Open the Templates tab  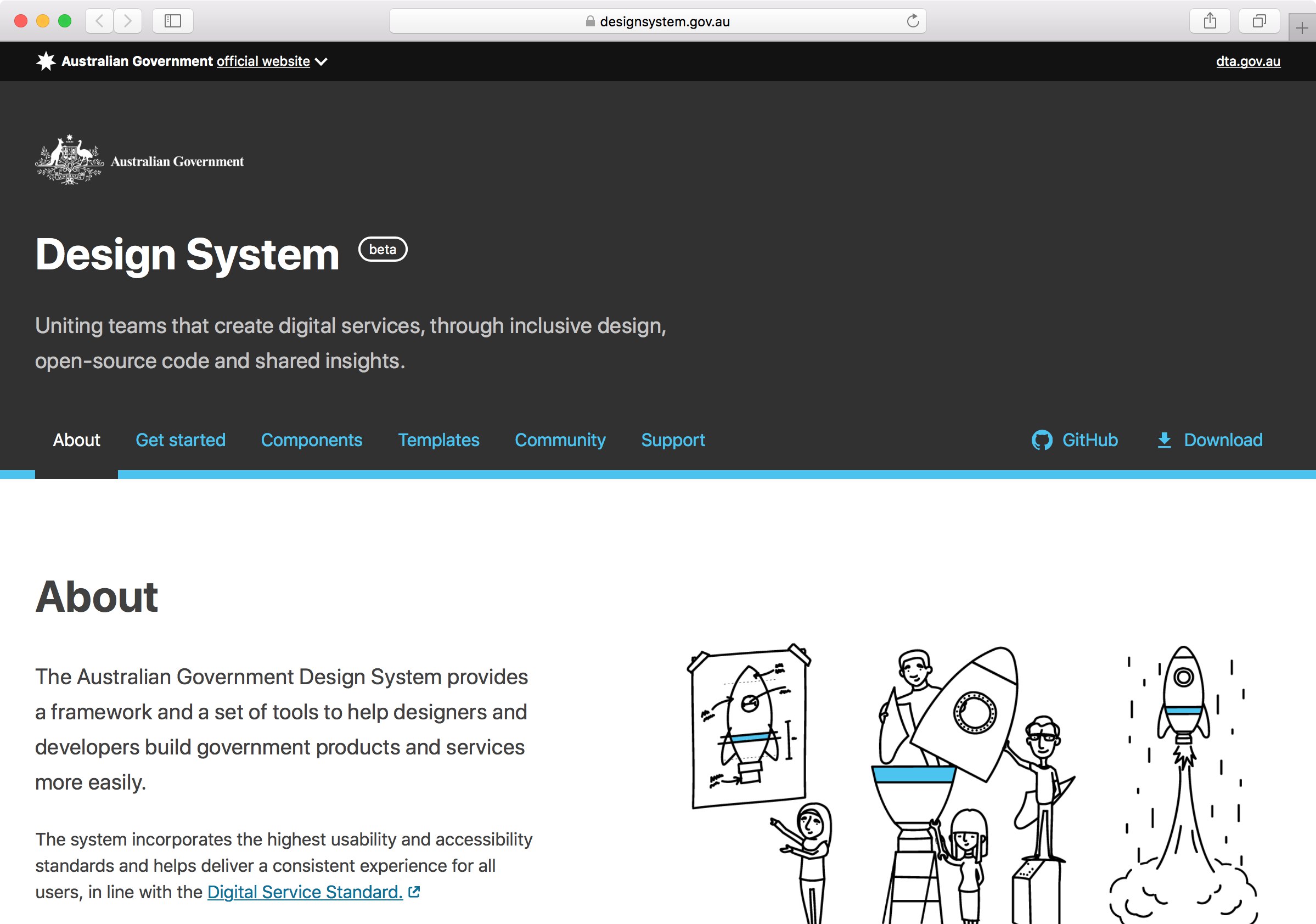pos(438,440)
